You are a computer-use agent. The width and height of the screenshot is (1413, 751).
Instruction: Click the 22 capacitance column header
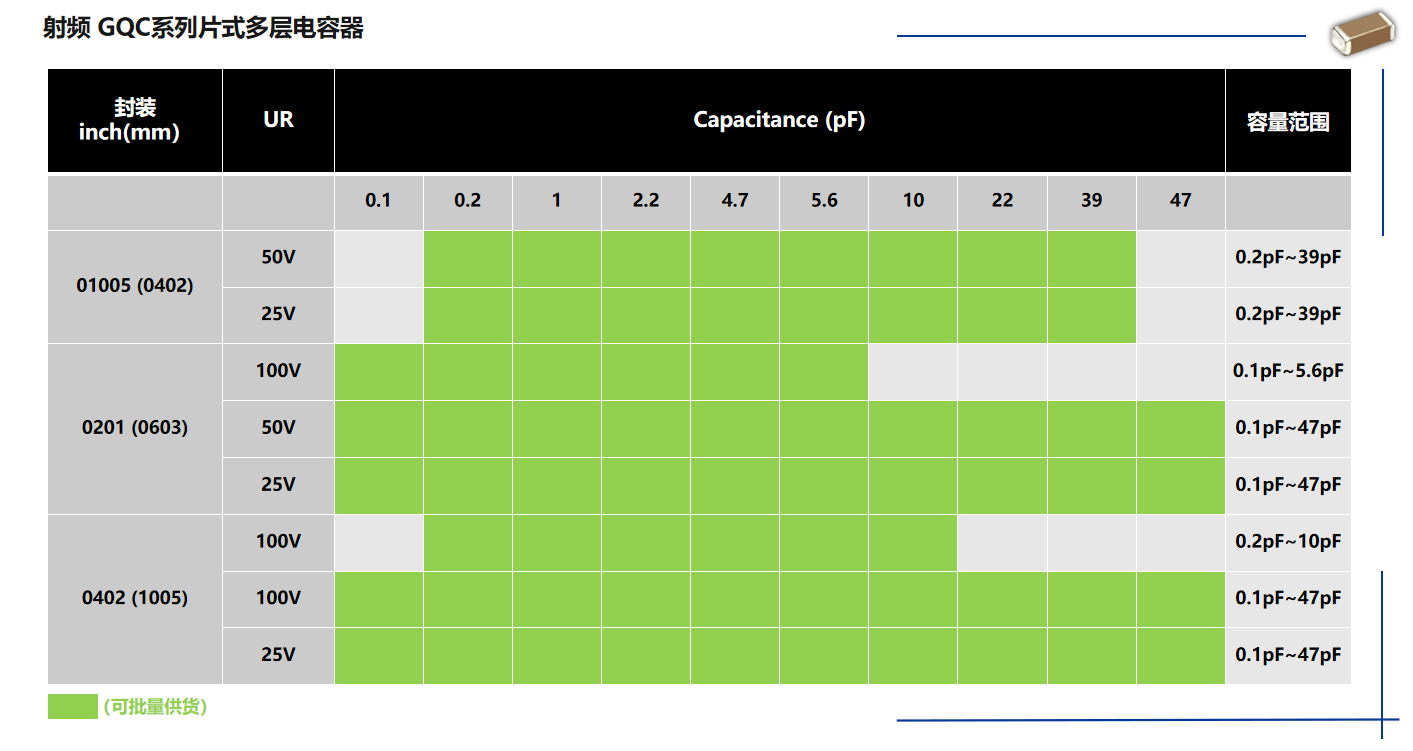pyautogui.click(x=1002, y=201)
